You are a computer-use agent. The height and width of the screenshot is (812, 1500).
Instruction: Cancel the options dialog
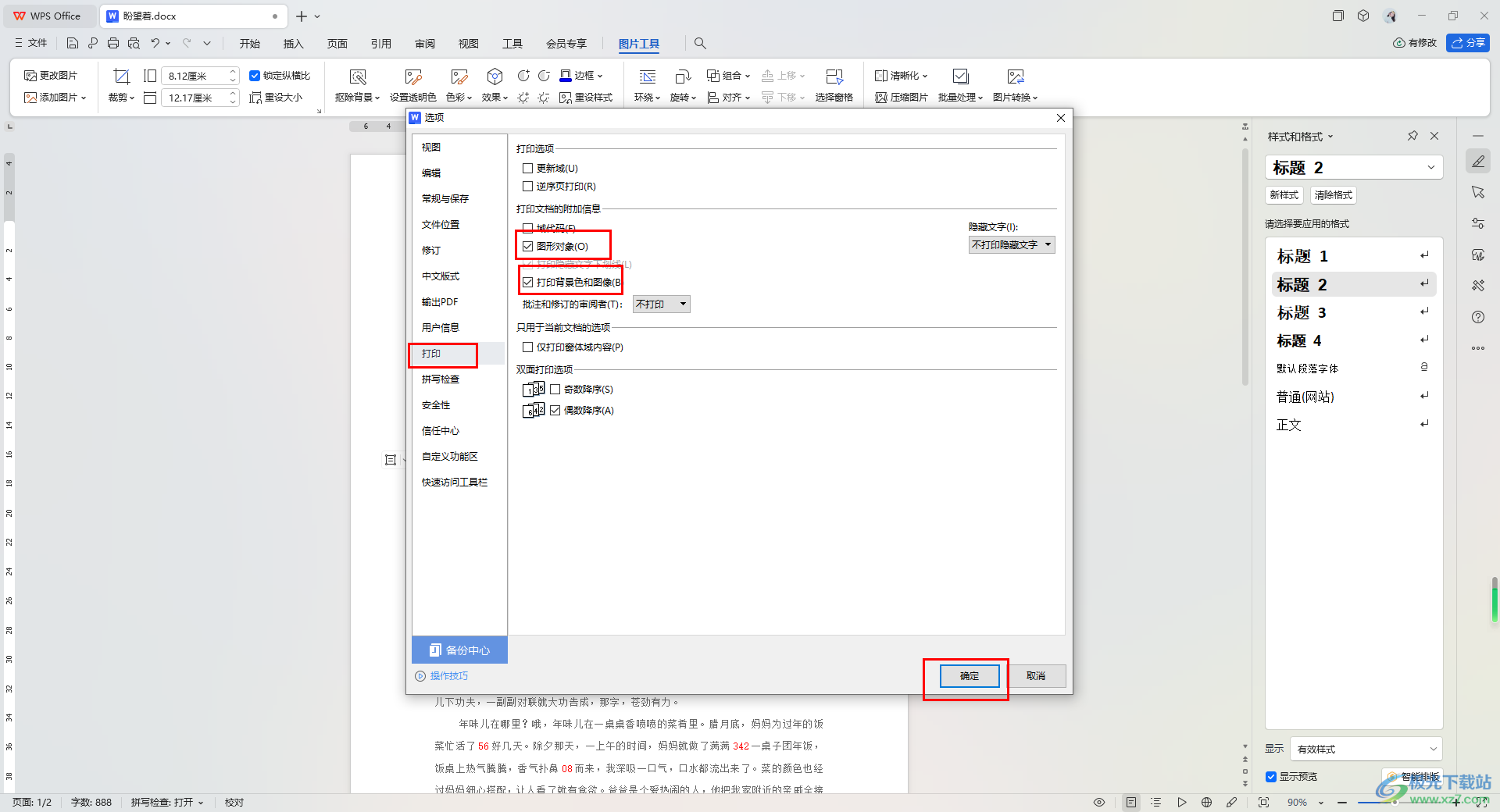(1036, 676)
